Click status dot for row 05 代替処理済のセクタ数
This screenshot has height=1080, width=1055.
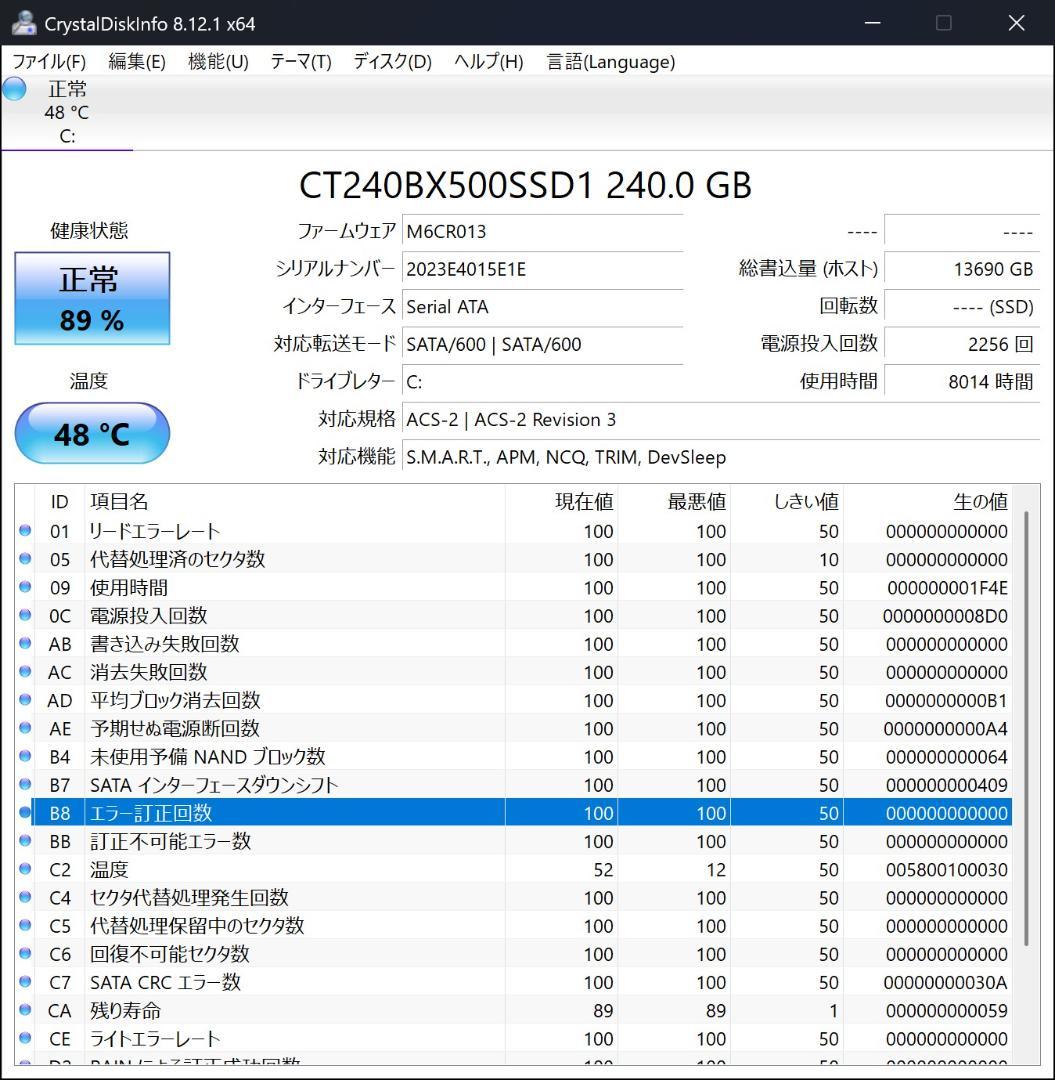(25, 559)
